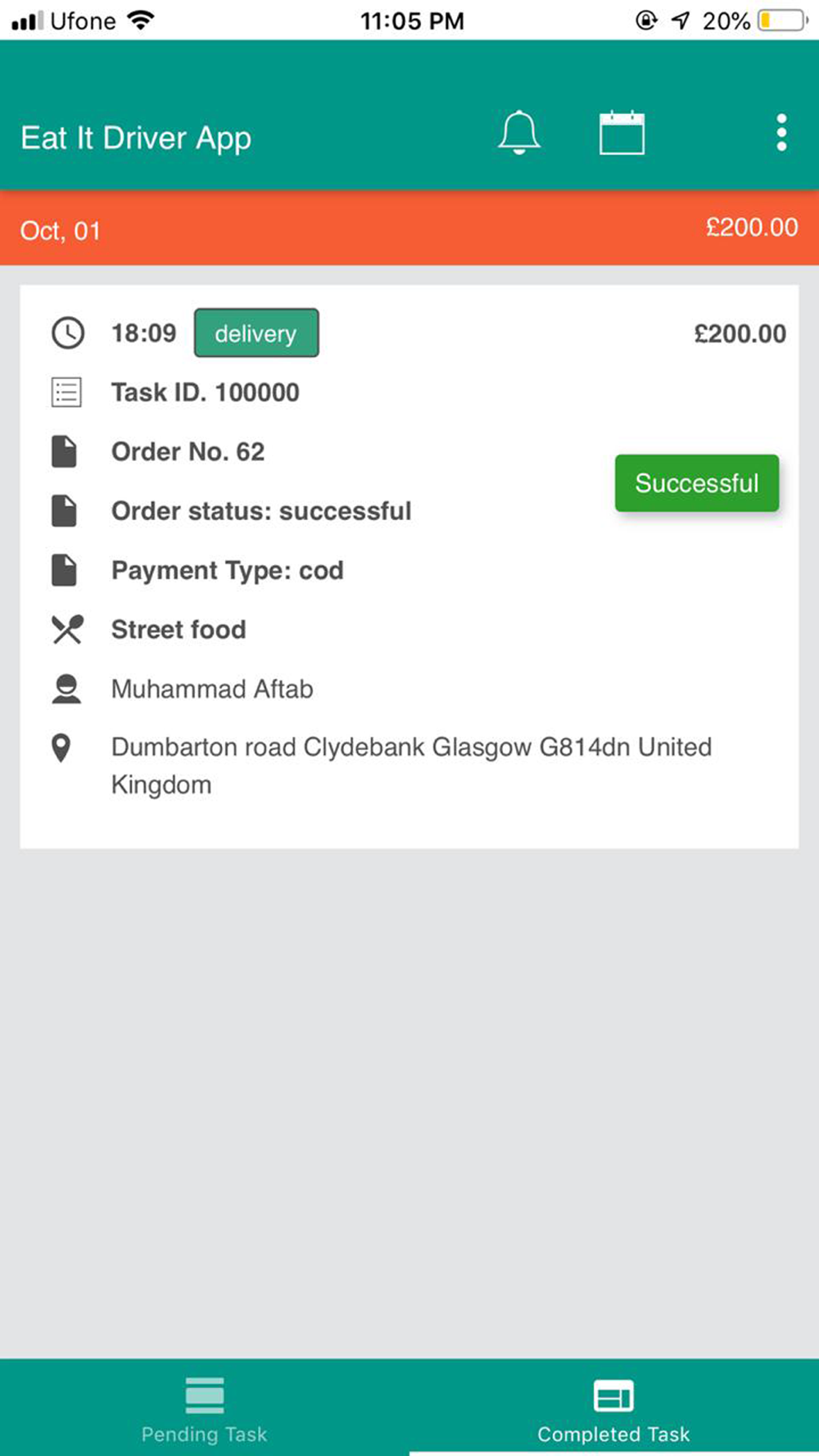Tap the list icon beside Task ID
The width and height of the screenshot is (819, 1456).
tap(66, 392)
